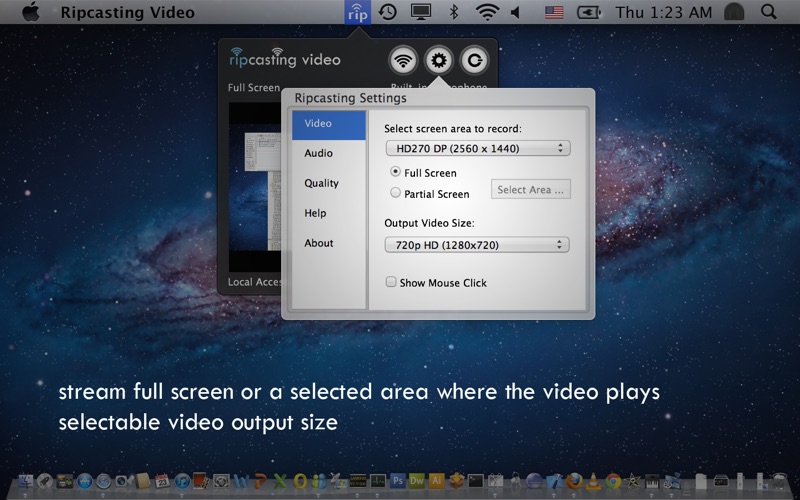Click the Time Machine menu bar icon
The height and width of the screenshot is (500, 800).
click(x=388, y=12)
